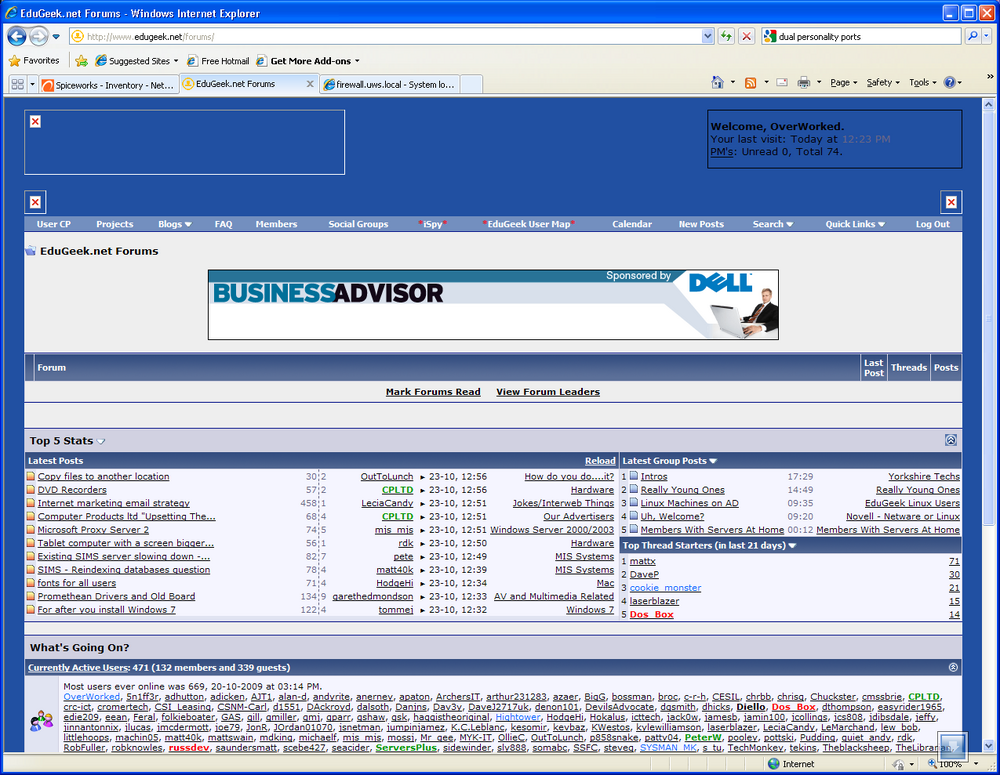Viewport: 1000px width, 775px height.
Task: Click folder icon beside EduGeek.net Forums heading
Action: point(30,251)
